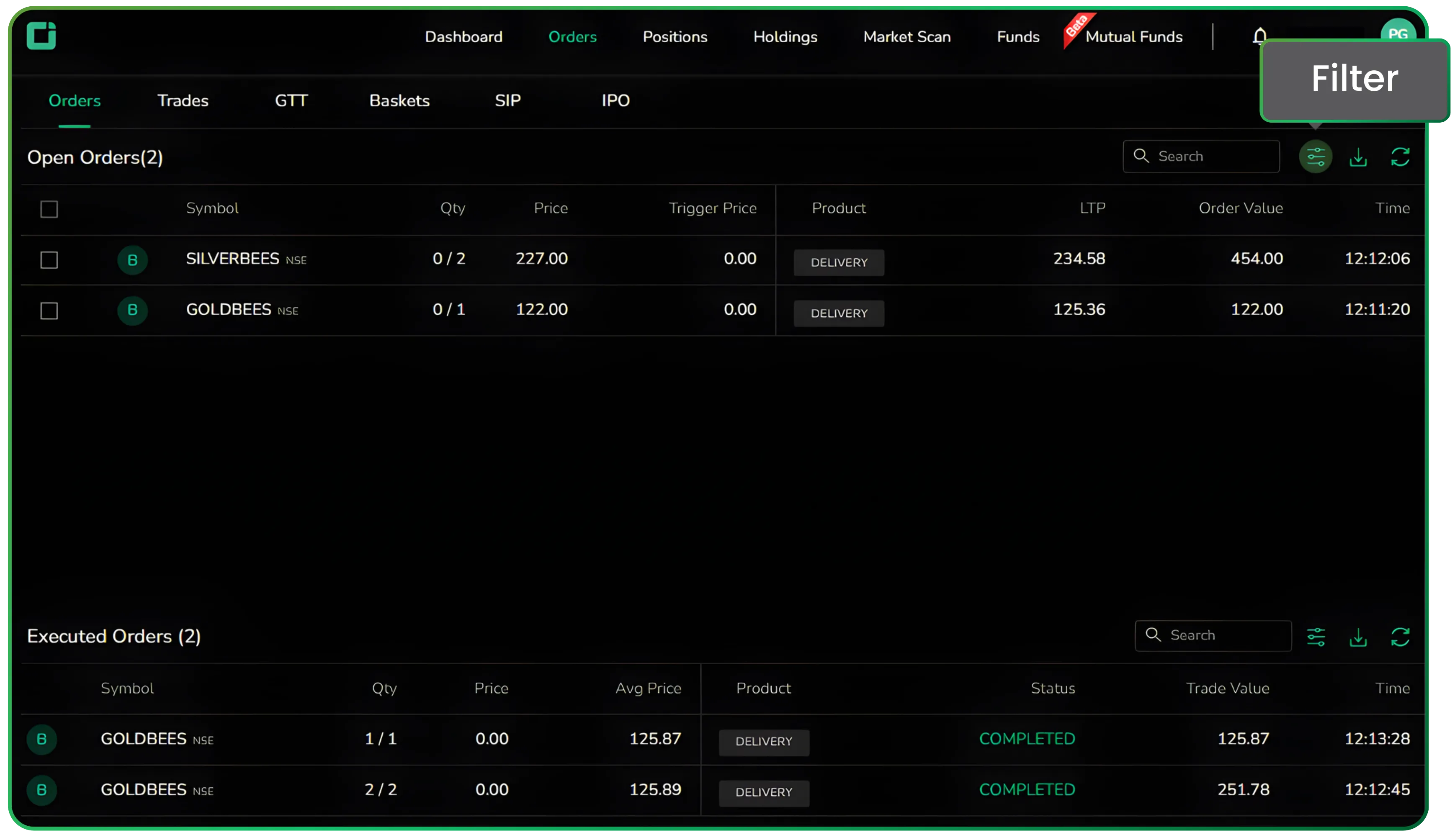Viewport: 1455px width, 840px height.
Task: Check the GOLDBEES open order checkbox
Action: tap(49, 310)
